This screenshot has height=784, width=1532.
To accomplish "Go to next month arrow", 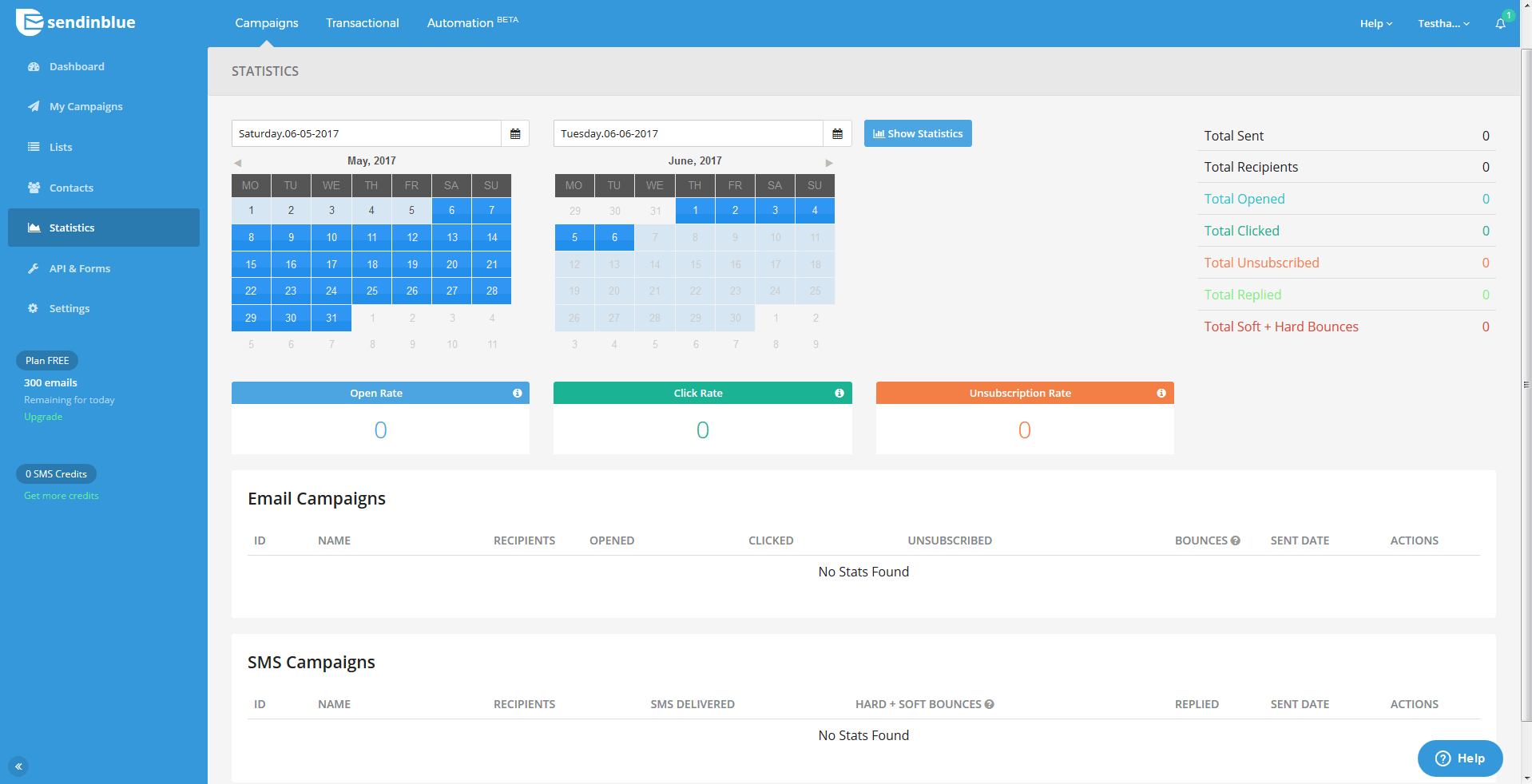I will [829, 162].
